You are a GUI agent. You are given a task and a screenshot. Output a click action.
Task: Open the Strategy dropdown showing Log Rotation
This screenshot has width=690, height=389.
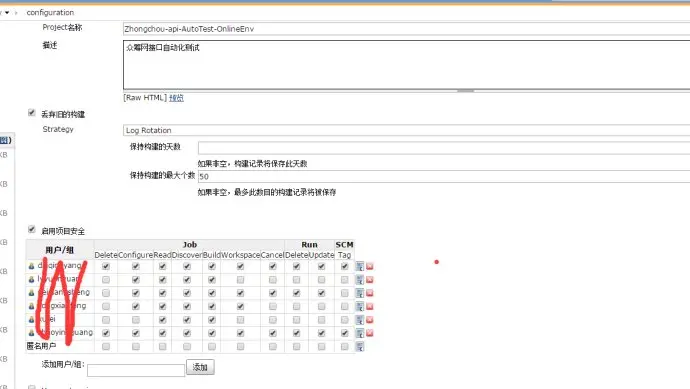pos(407,130)
